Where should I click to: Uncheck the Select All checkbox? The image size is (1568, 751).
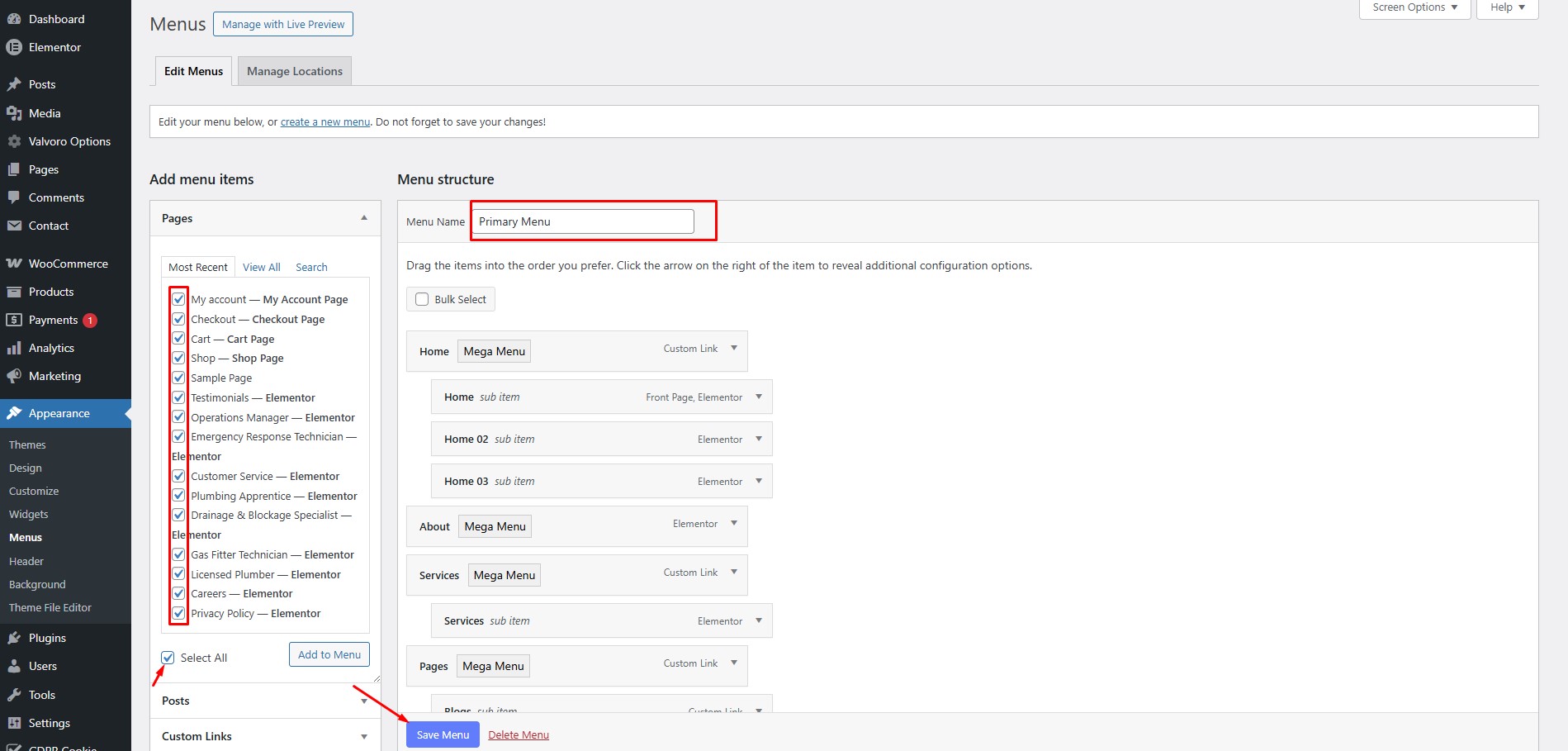point(168,658)
